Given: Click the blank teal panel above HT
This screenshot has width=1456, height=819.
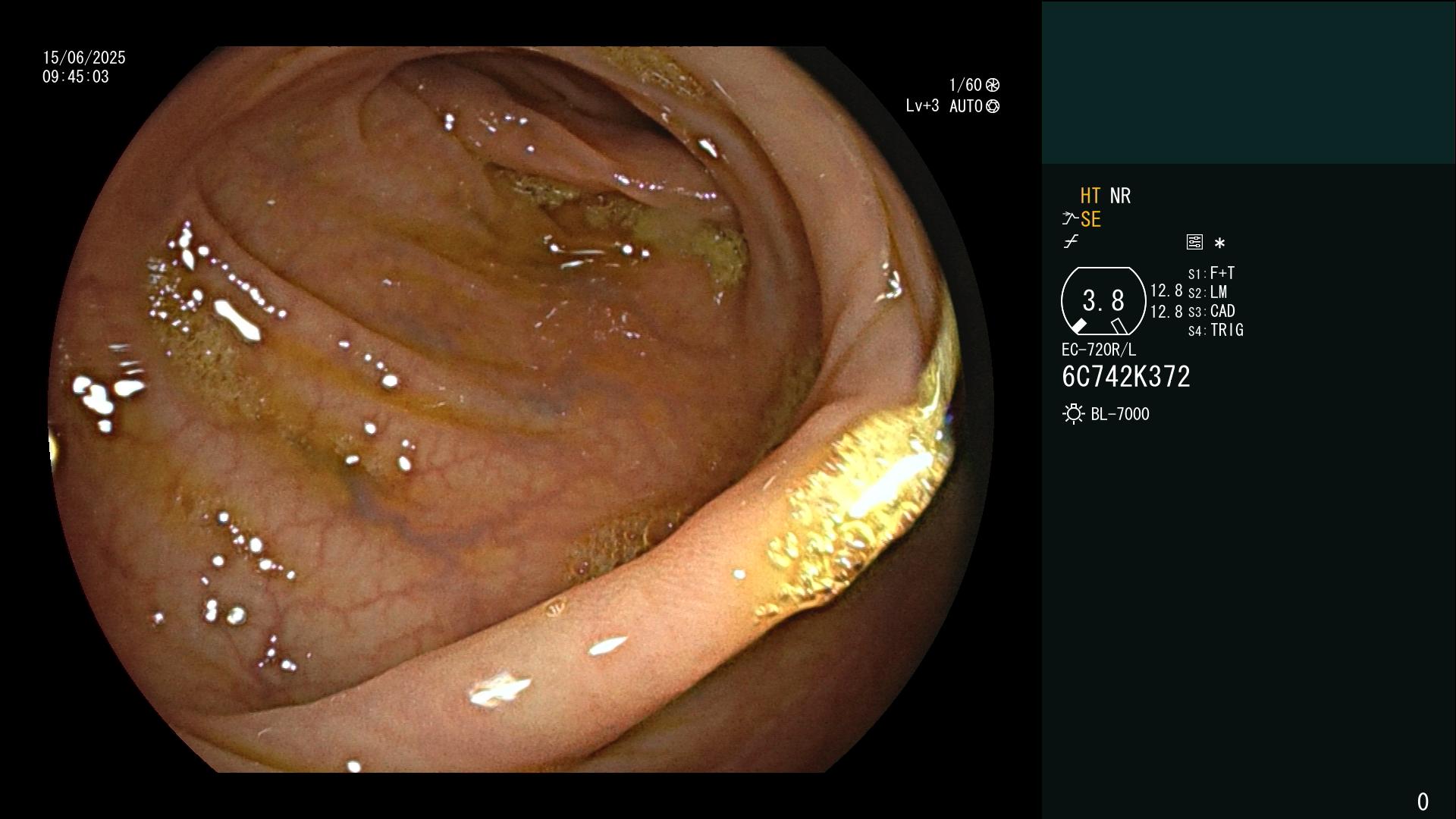Looking at the screenshot, I should coord(1248,83).
